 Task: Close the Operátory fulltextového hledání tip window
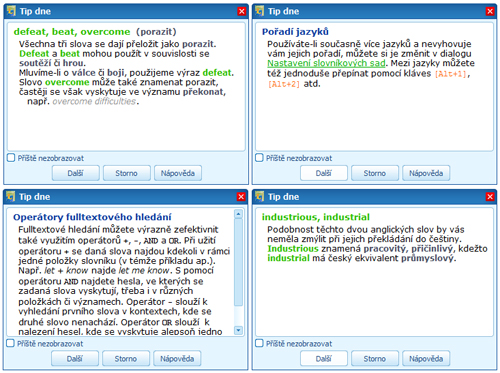click(x=241, y=197)
